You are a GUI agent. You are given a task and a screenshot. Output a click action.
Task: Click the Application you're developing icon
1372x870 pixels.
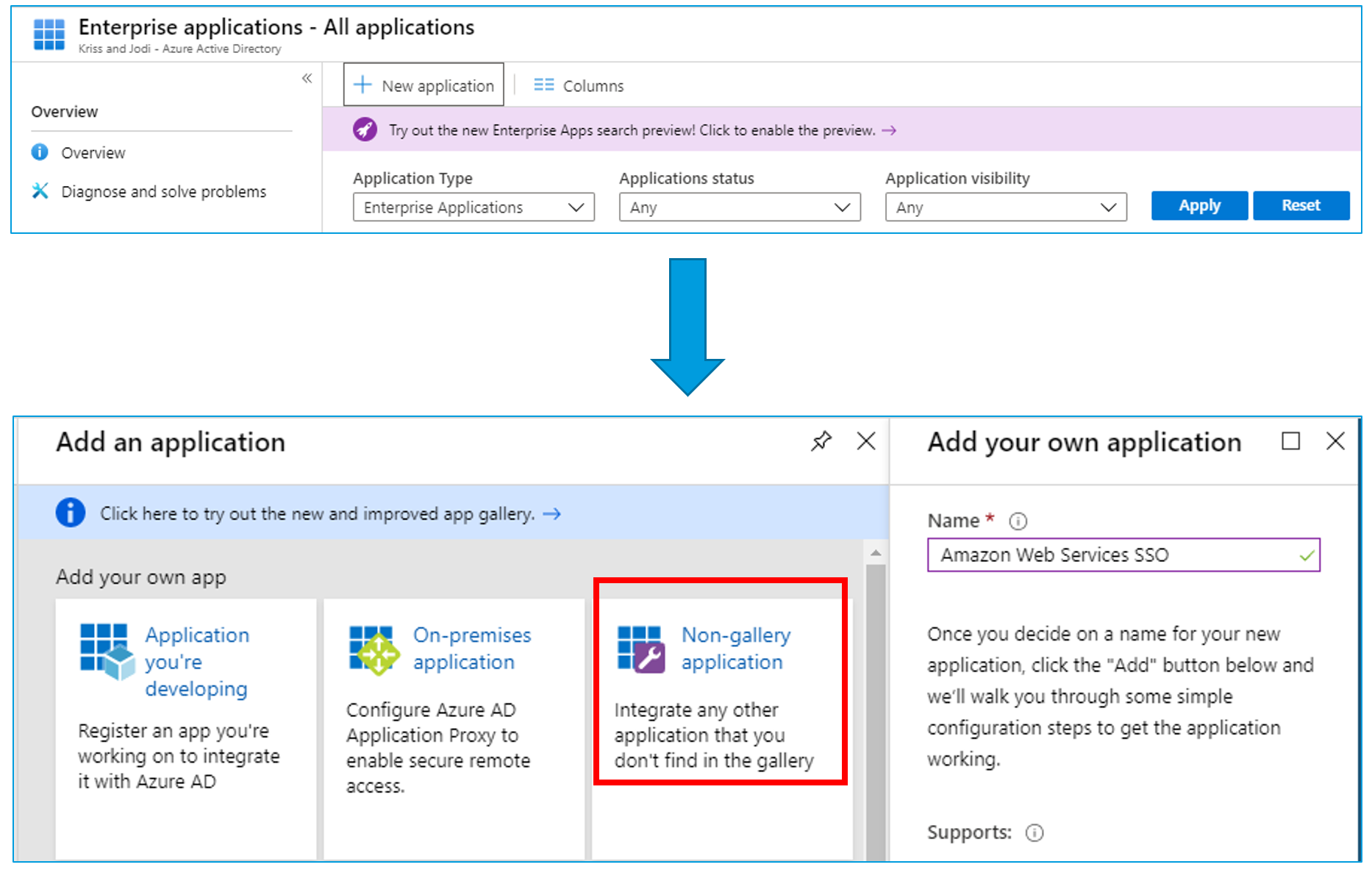pos(107,651)
